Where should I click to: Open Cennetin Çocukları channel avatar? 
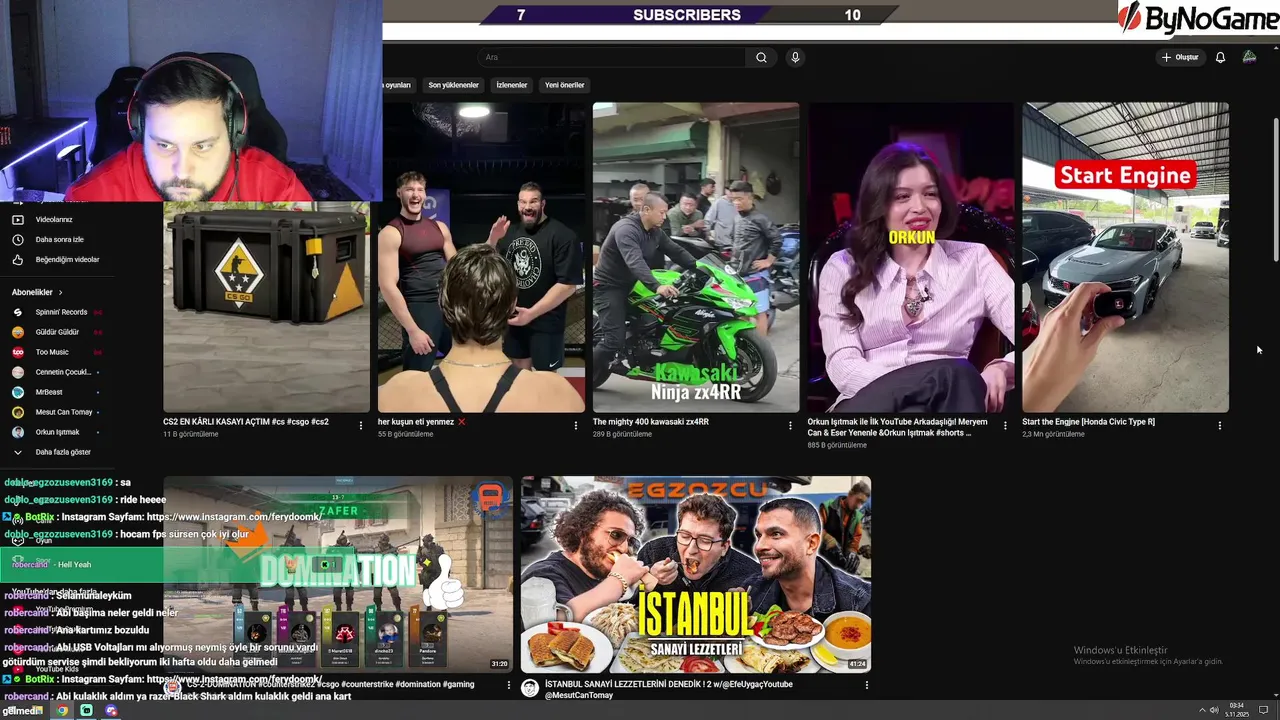tap(17, 372)
